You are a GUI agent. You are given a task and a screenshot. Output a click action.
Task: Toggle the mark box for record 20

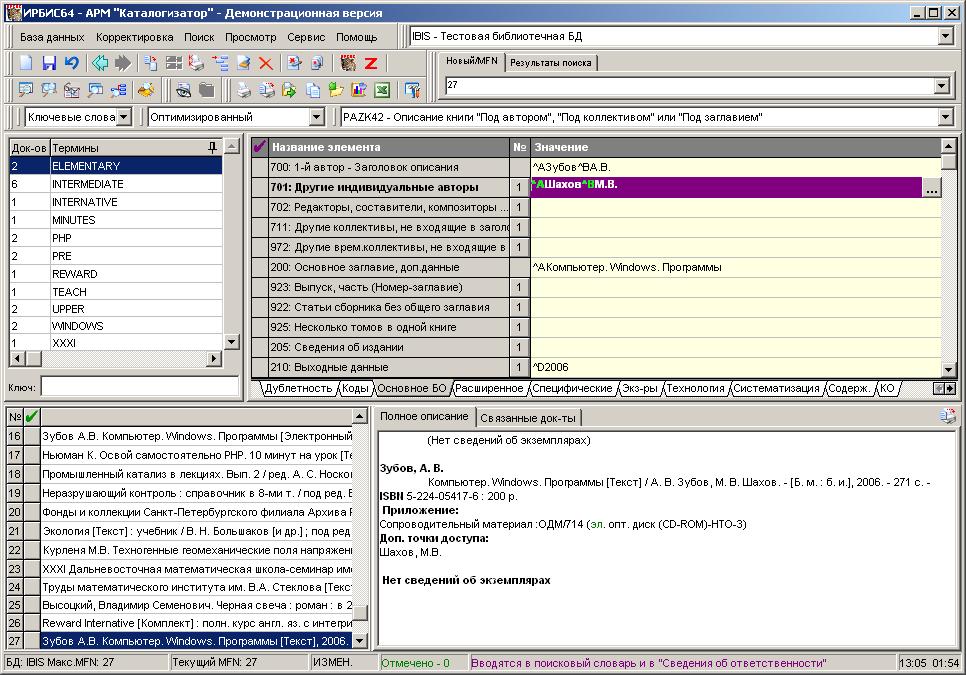pos(31,512)
